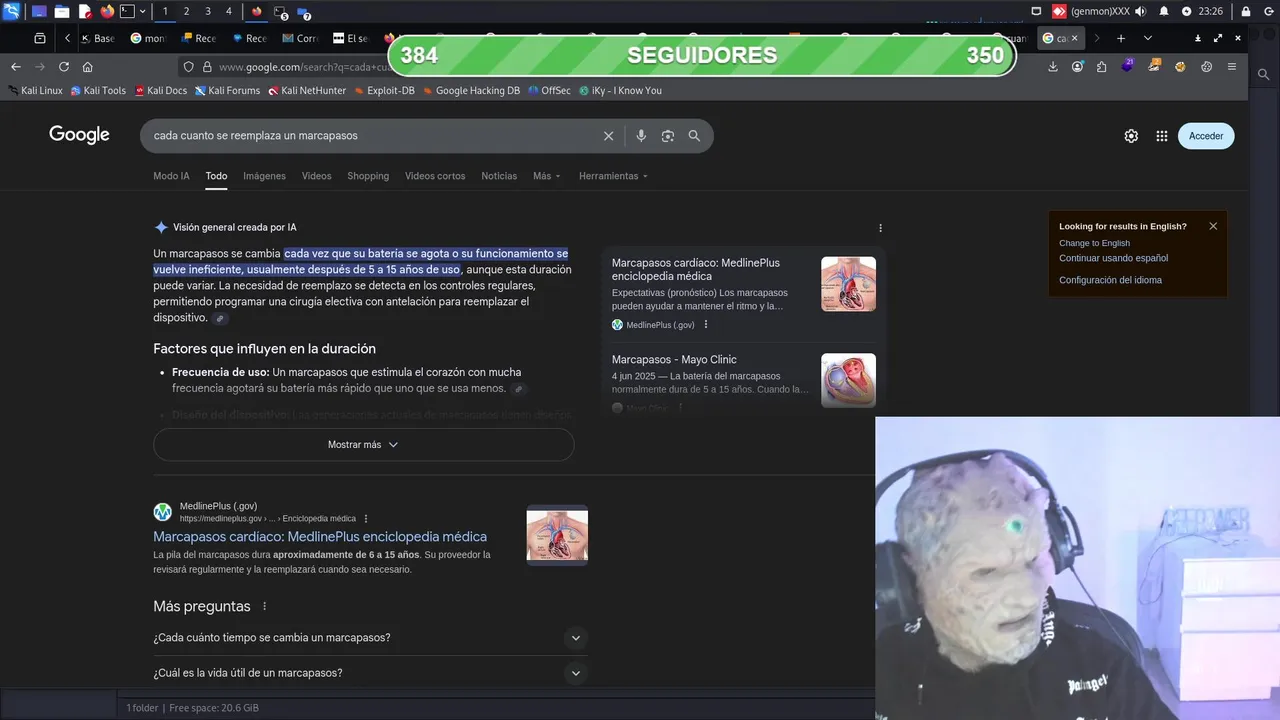
Task: Open the Firefox account icon
Action: click(1077, 67)
